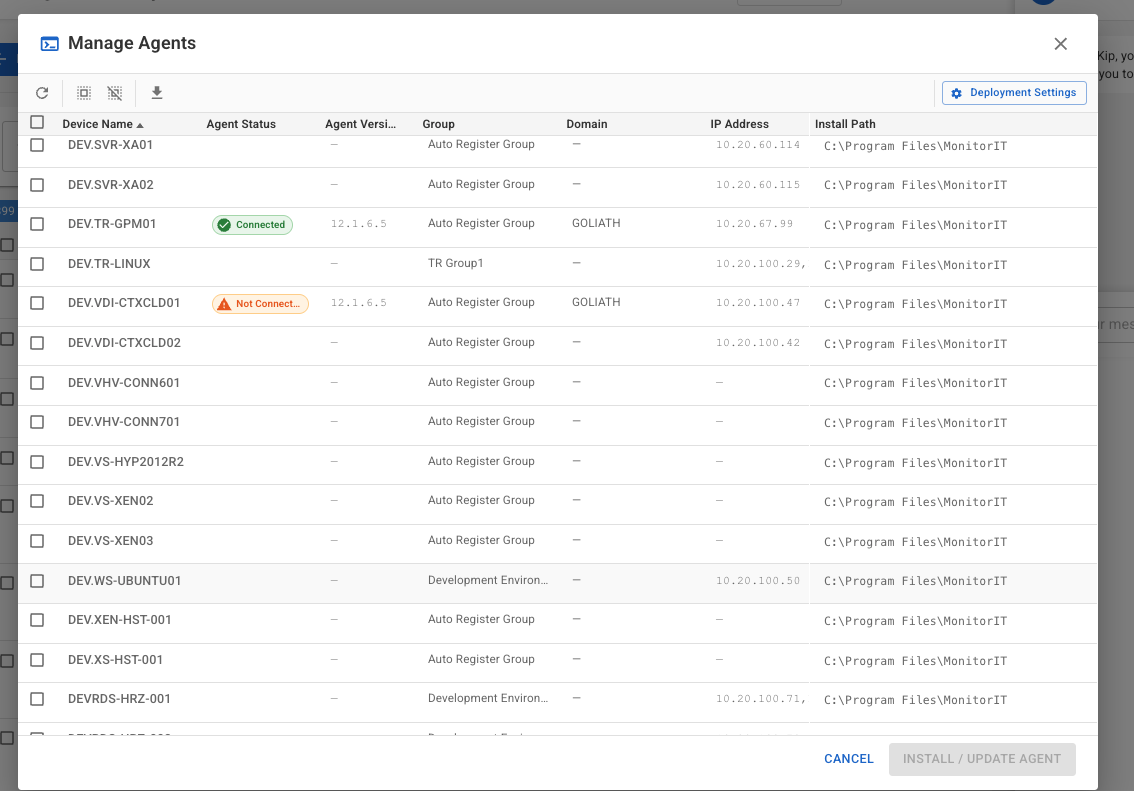Viewport: 1134px width, 791px height.
Task: Select device name DEV.TR-GPM01
Action: point(112,224)
